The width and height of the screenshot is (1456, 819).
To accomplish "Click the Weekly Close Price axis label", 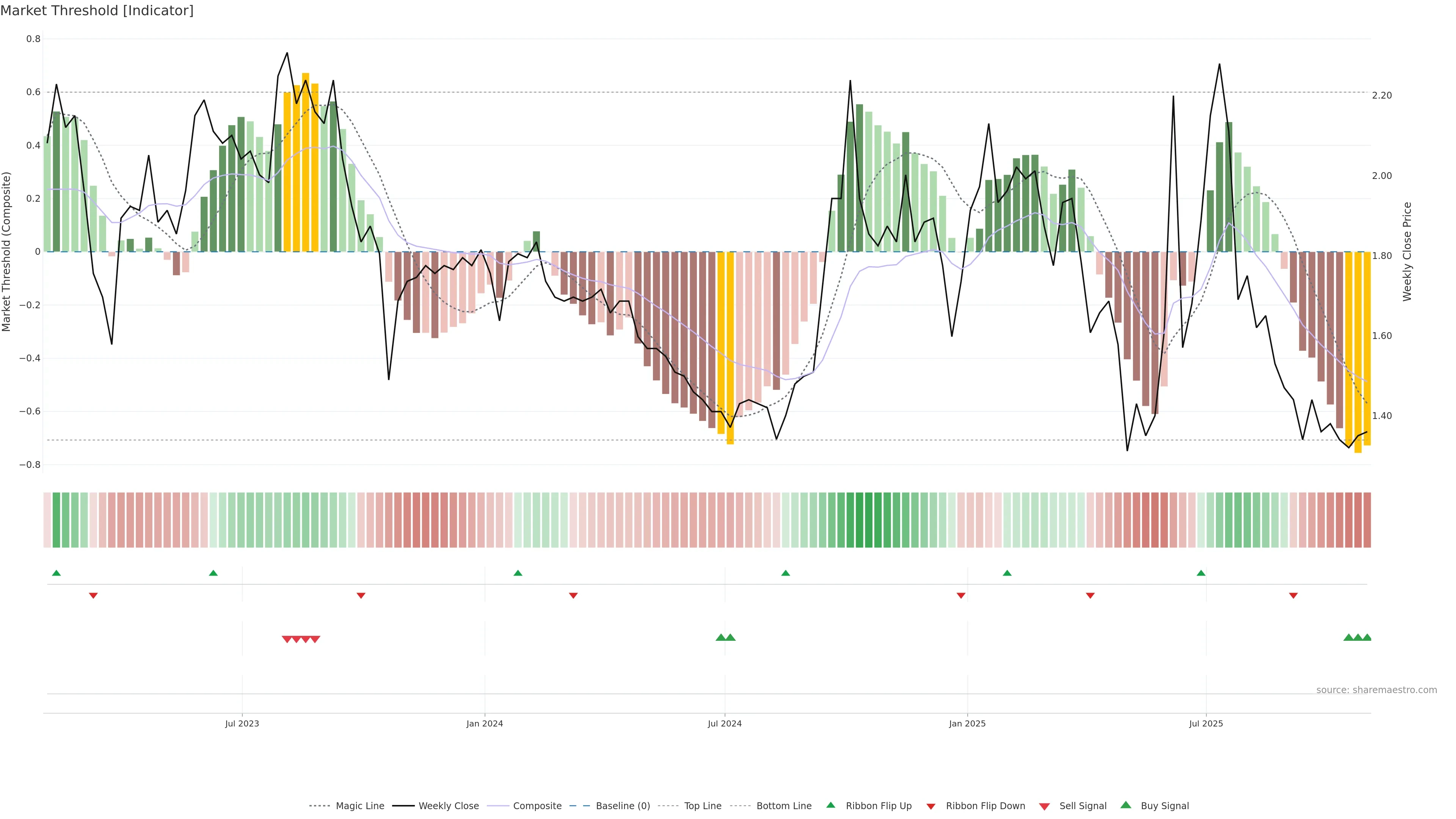I will [x=1407, y=251].
